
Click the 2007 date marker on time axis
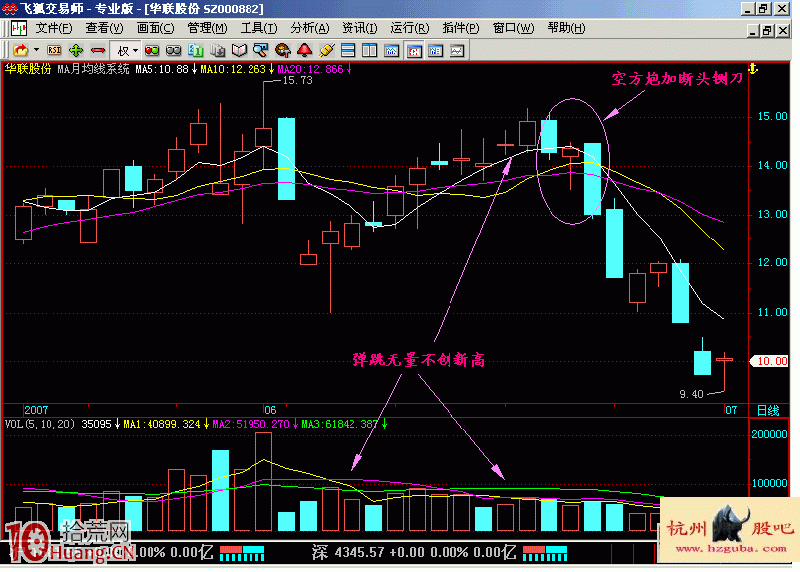[x=36, y=410]
